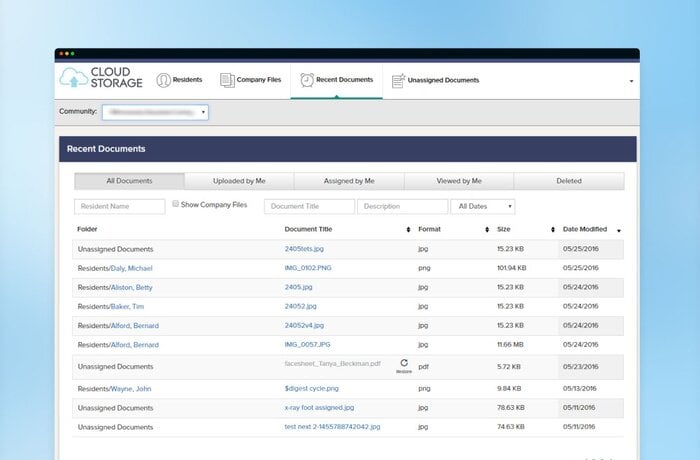Expand the All Dates filter
Image resolution: width=700 pixels, height=460 pixels.
[x=483, y=206]
